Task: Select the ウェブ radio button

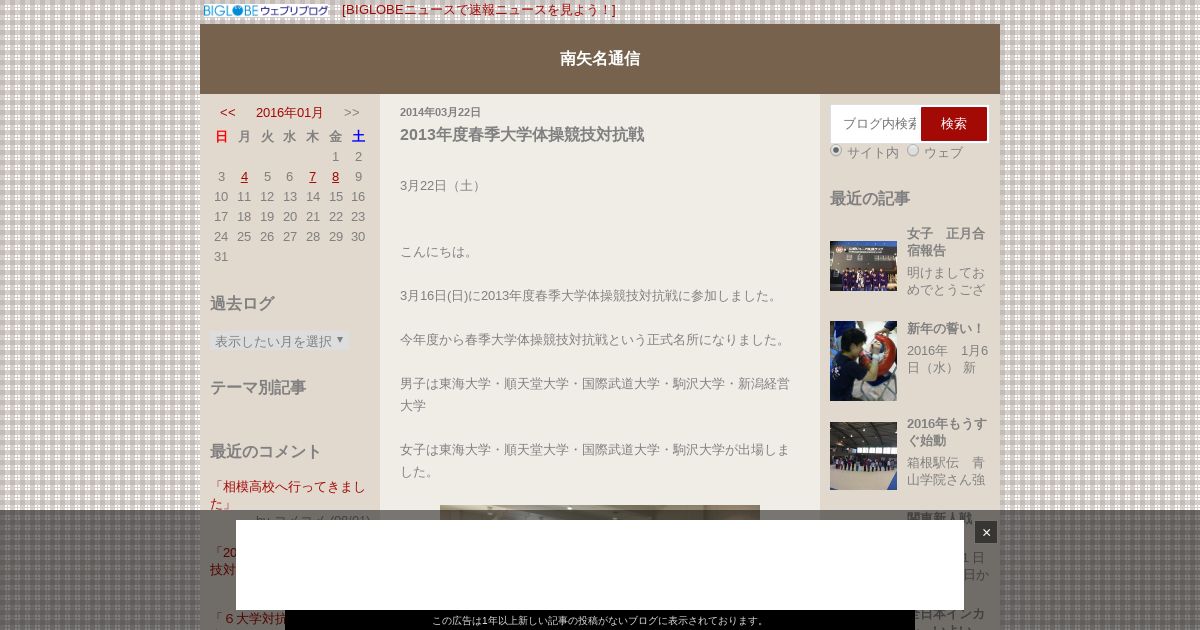Action: click(913, 150)
